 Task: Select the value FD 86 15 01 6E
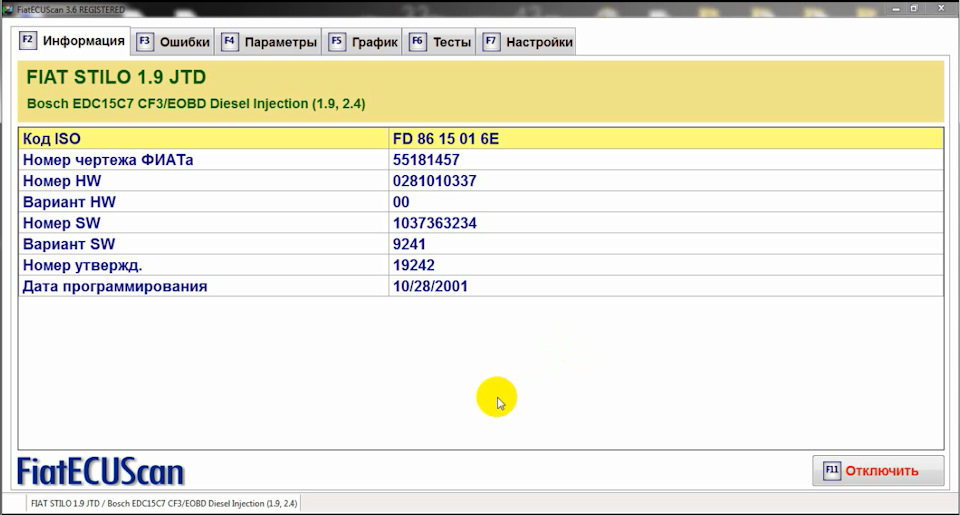446,138
